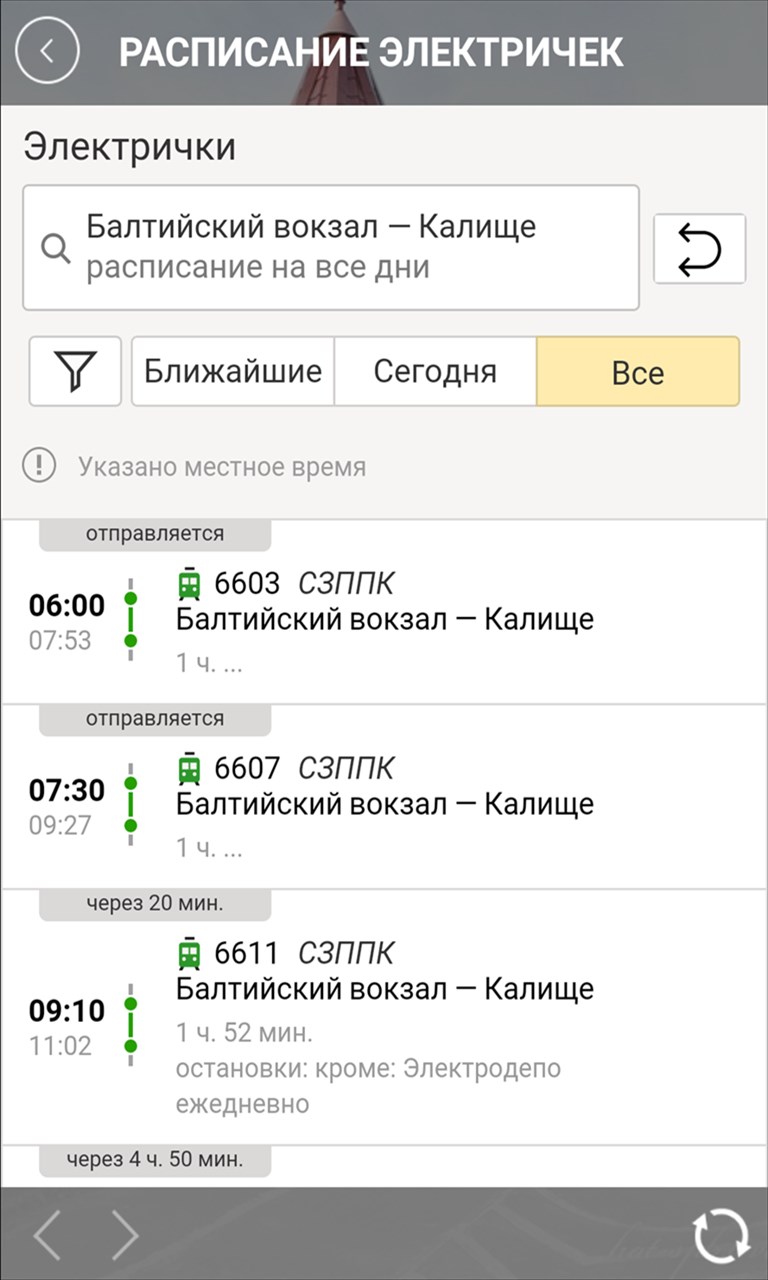Open train 6603 departing at 06:00
Image resolution: width=768 pixels, height=1280 pixels.
click(x=384, y=619)
